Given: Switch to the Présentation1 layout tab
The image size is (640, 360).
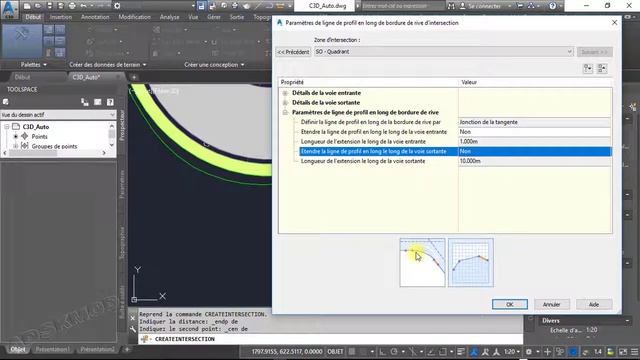Looking at the screenshot, I should pyautogui.click(x=53, y=349).
